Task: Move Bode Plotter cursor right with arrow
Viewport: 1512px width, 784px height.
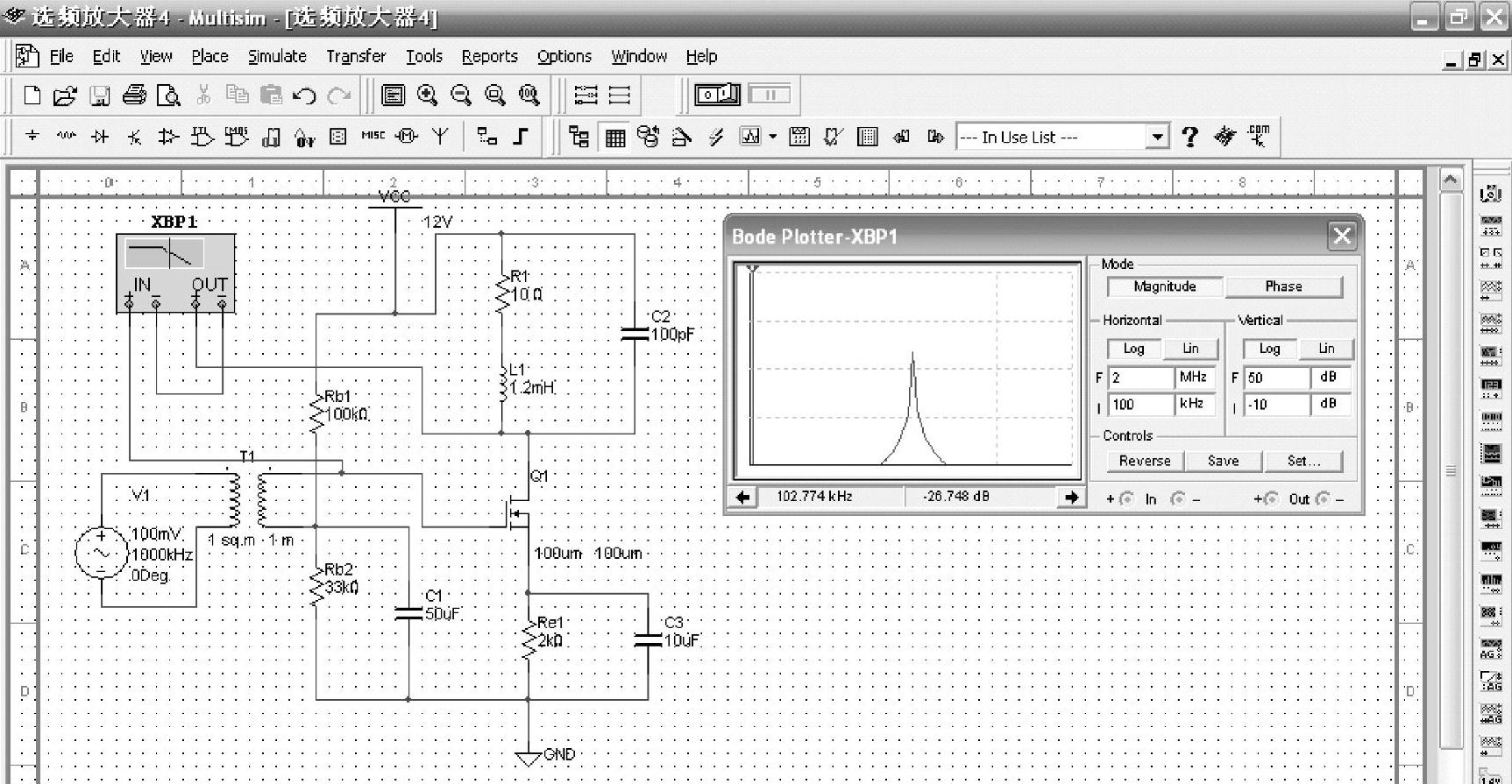Action: [x=1071, y=498]
